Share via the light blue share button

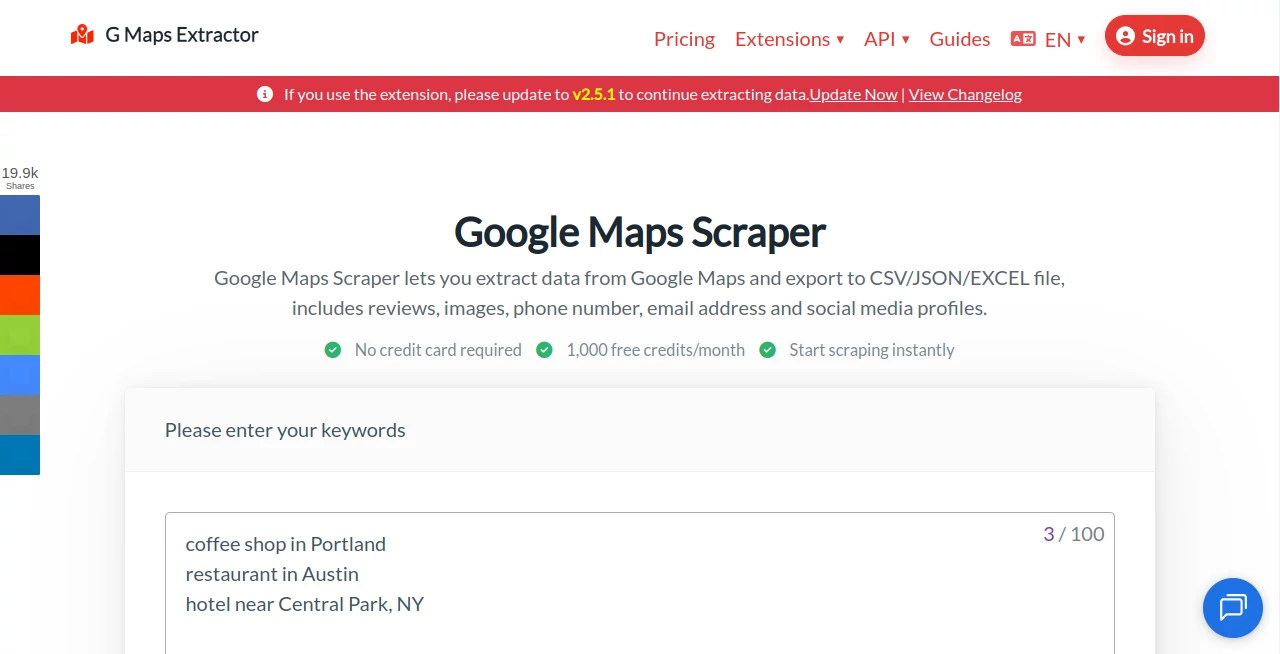pos(20,375)
